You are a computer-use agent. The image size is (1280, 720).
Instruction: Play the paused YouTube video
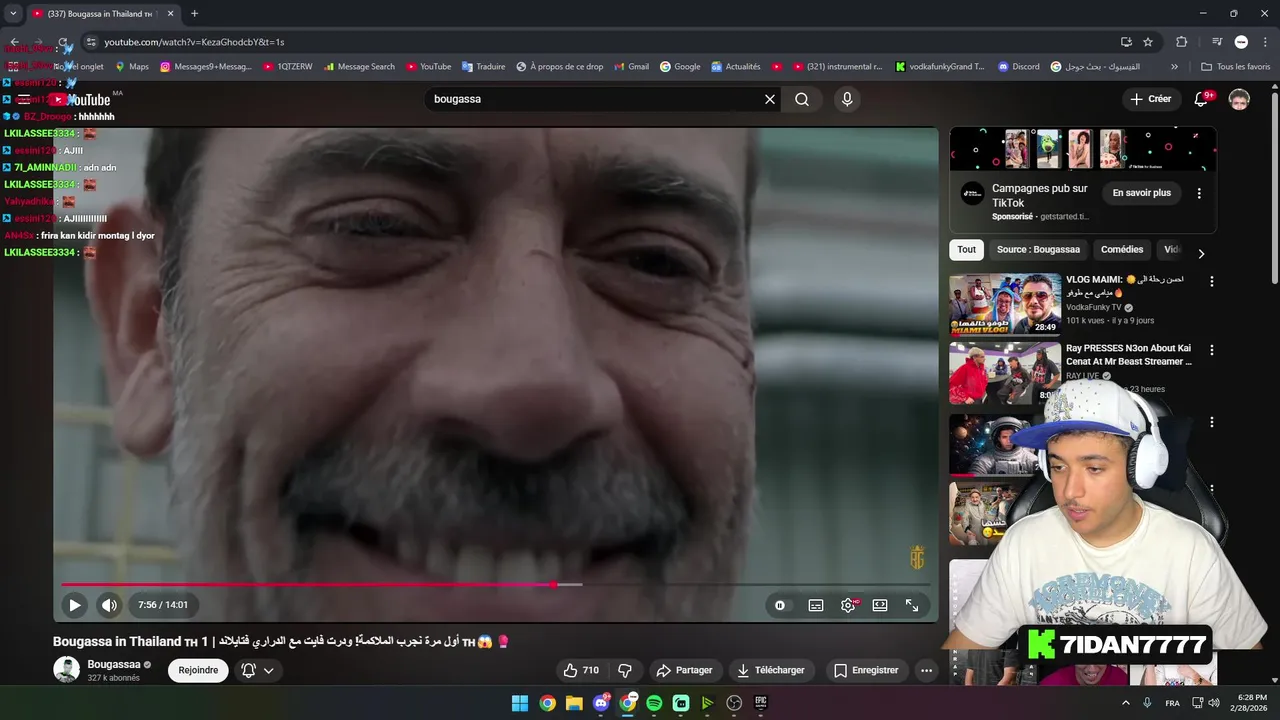tap(74, 605)
